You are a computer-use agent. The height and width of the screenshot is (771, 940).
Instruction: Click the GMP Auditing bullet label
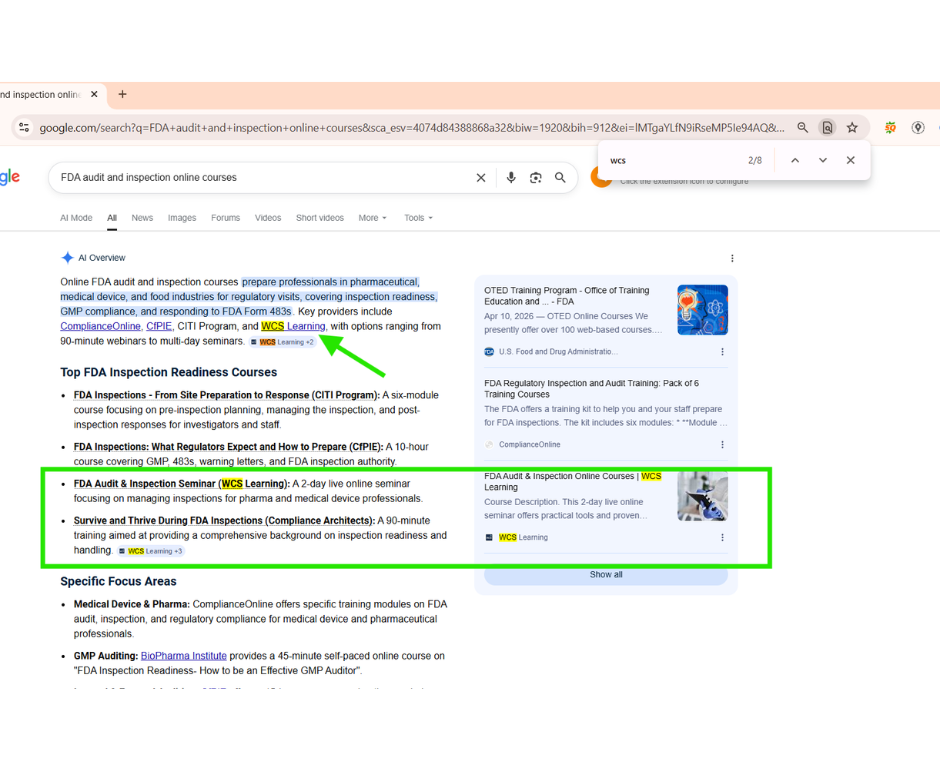[106, 656]
